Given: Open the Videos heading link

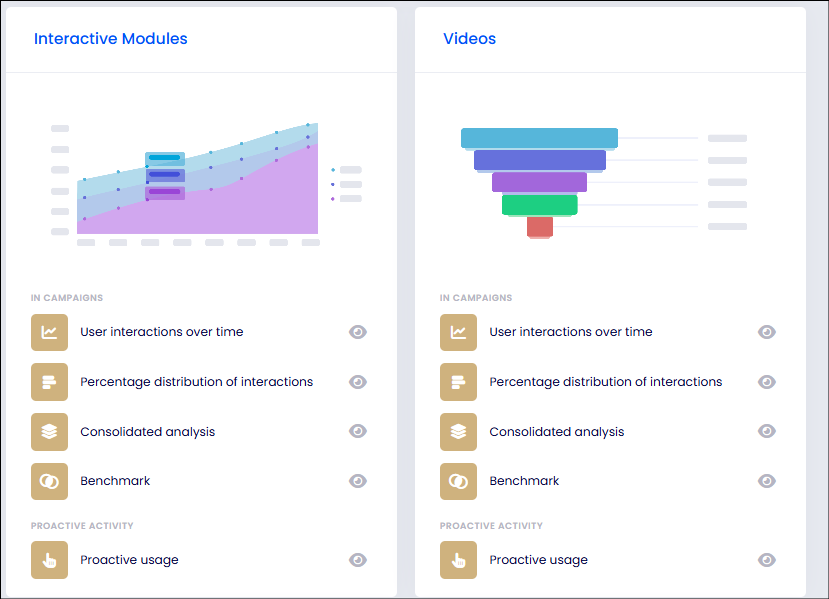Looking at the screenshot, I should (469, 39).
